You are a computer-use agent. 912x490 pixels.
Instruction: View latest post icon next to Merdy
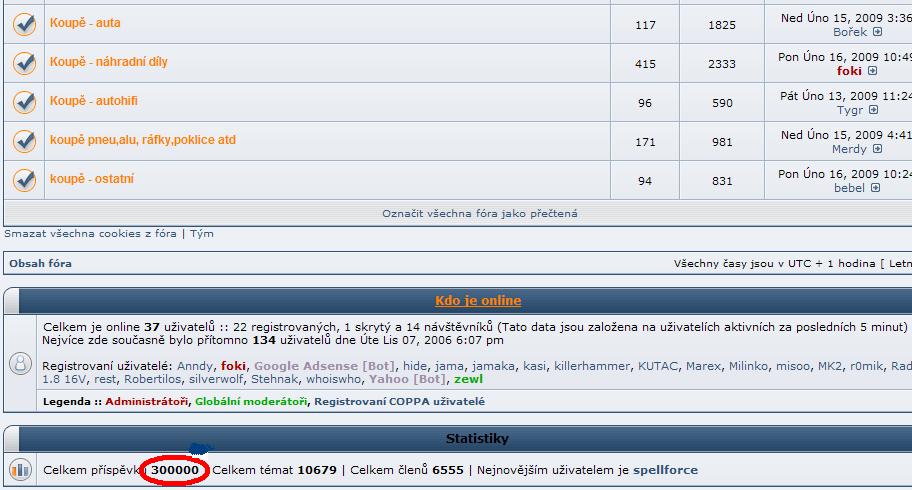pos(878,149)
